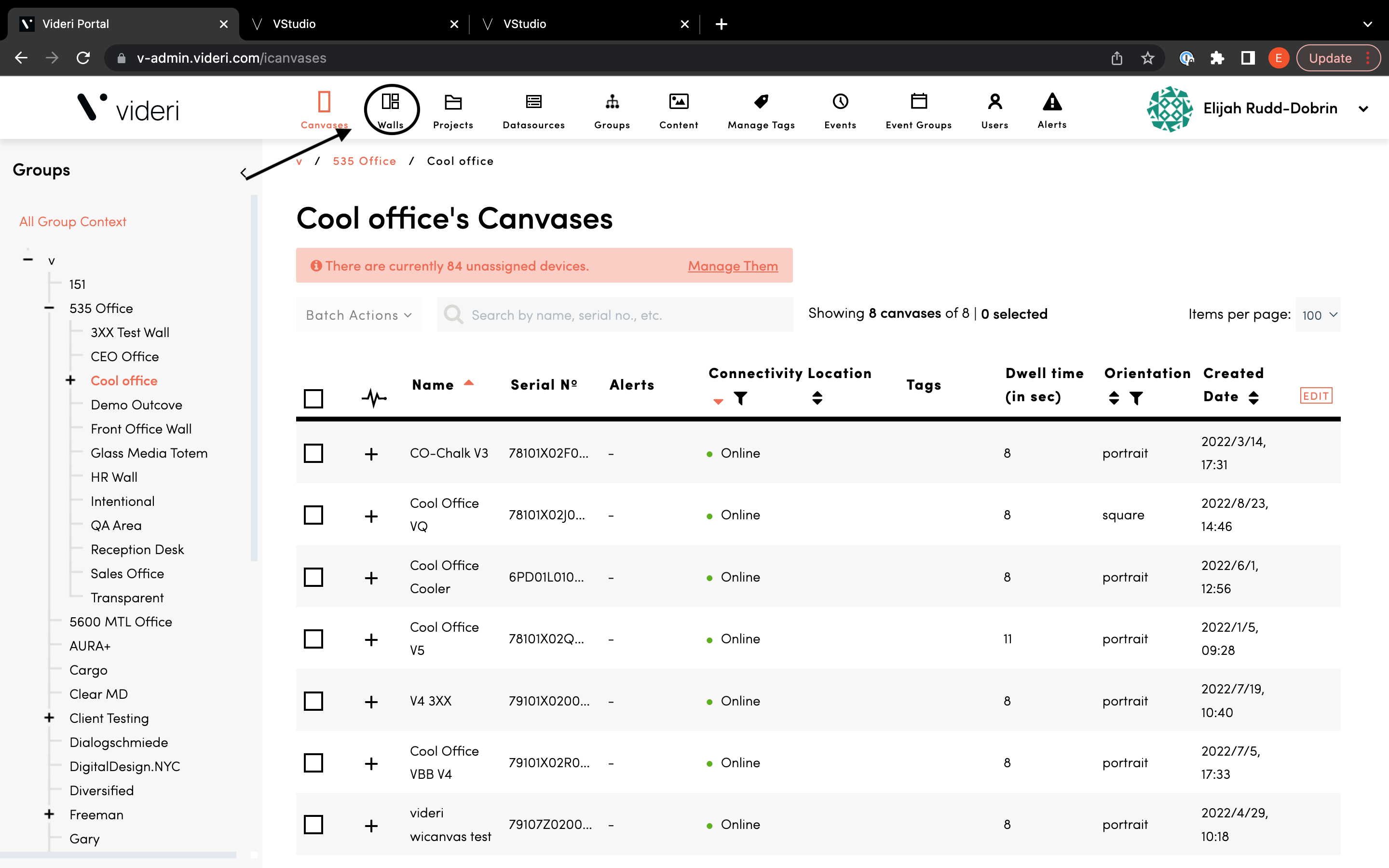Click the Groups sidebar vertical scrollbar

254,379
